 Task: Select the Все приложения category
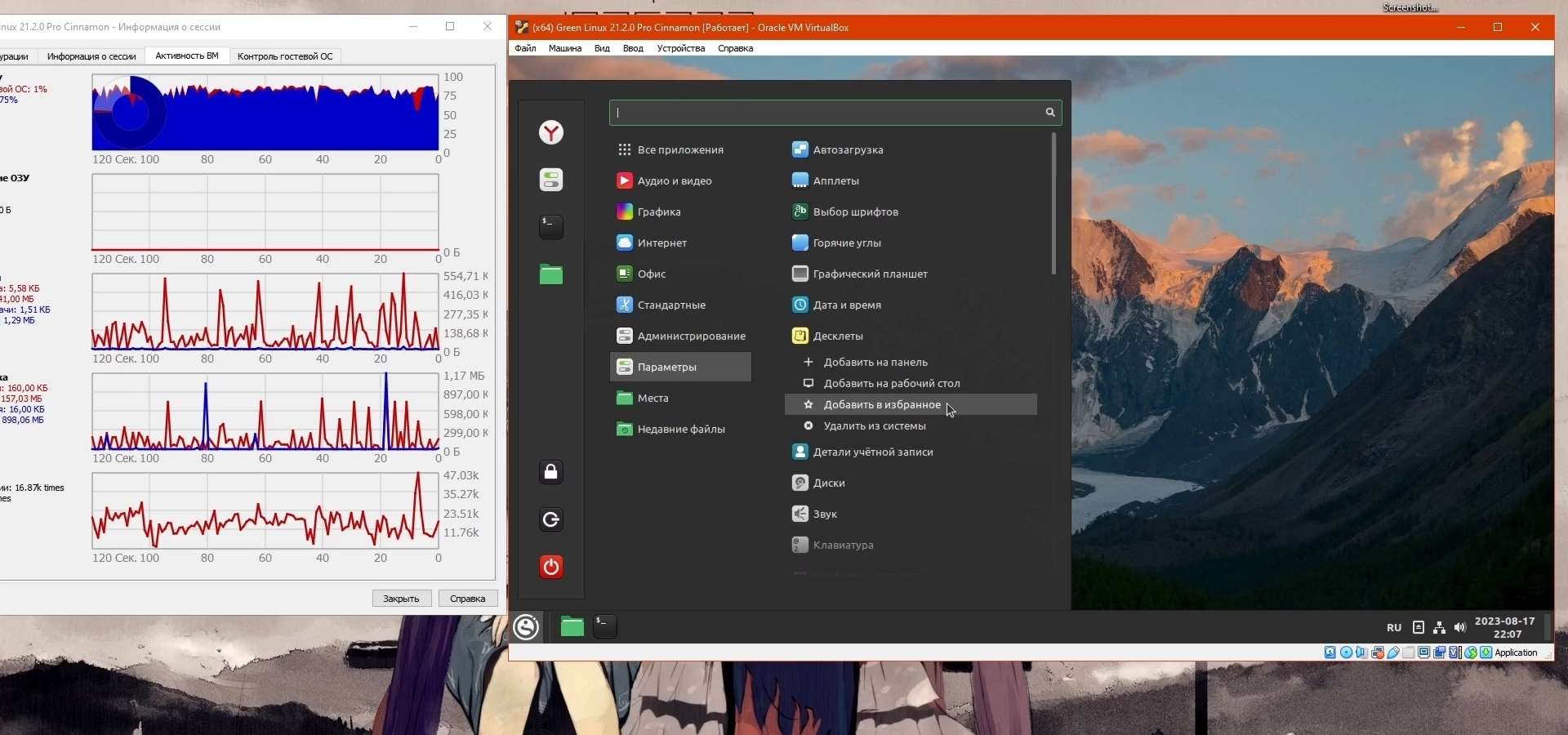[680, 149]
